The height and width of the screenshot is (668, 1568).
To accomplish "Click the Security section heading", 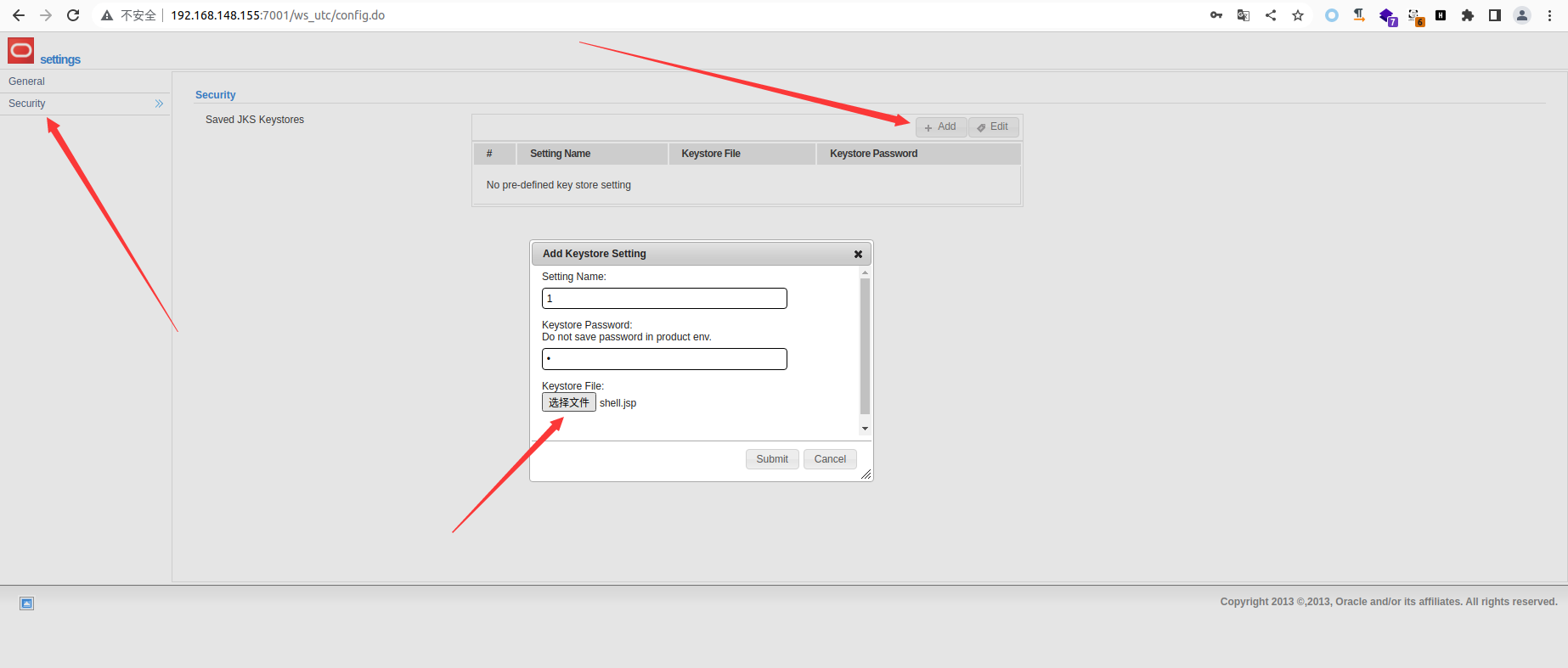I will pos(216,95).
